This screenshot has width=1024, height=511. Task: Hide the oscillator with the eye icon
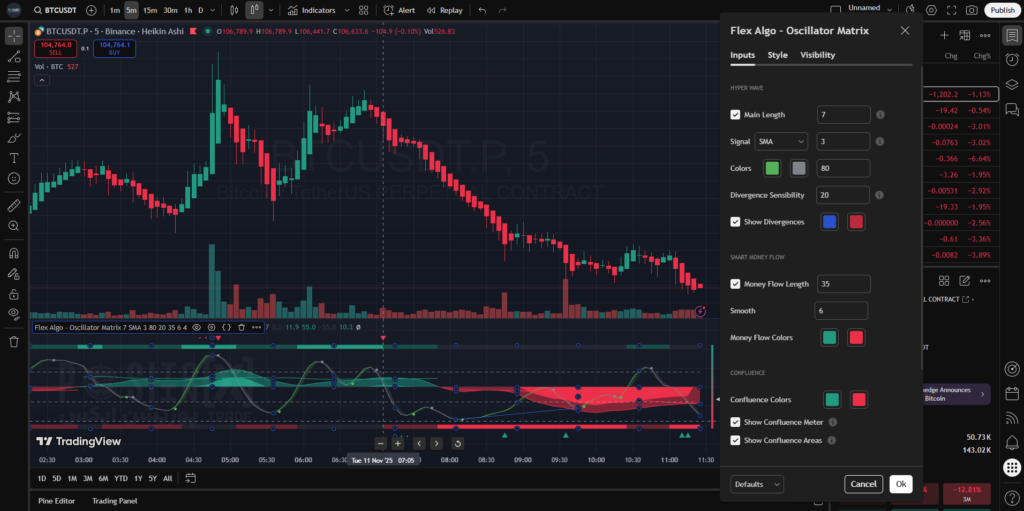click(x=197, y=327)
